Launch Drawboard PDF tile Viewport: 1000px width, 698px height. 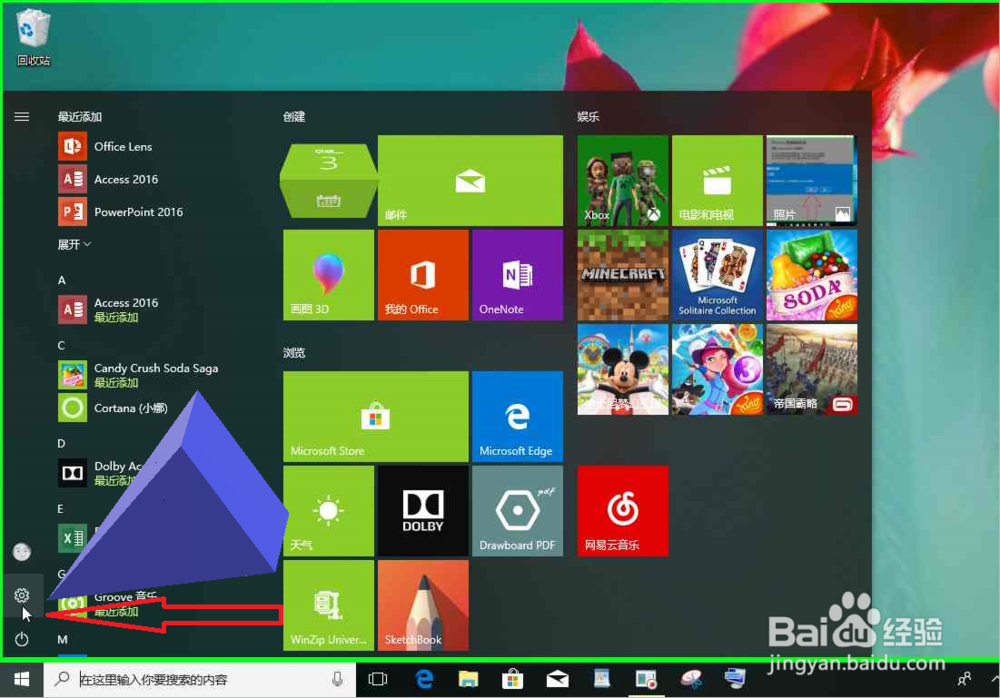coord(517,511)
